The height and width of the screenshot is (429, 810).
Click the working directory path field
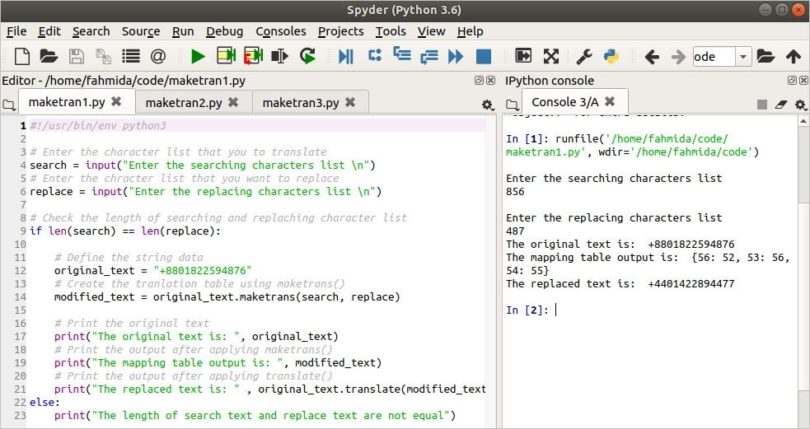click(x=714, y=56)
